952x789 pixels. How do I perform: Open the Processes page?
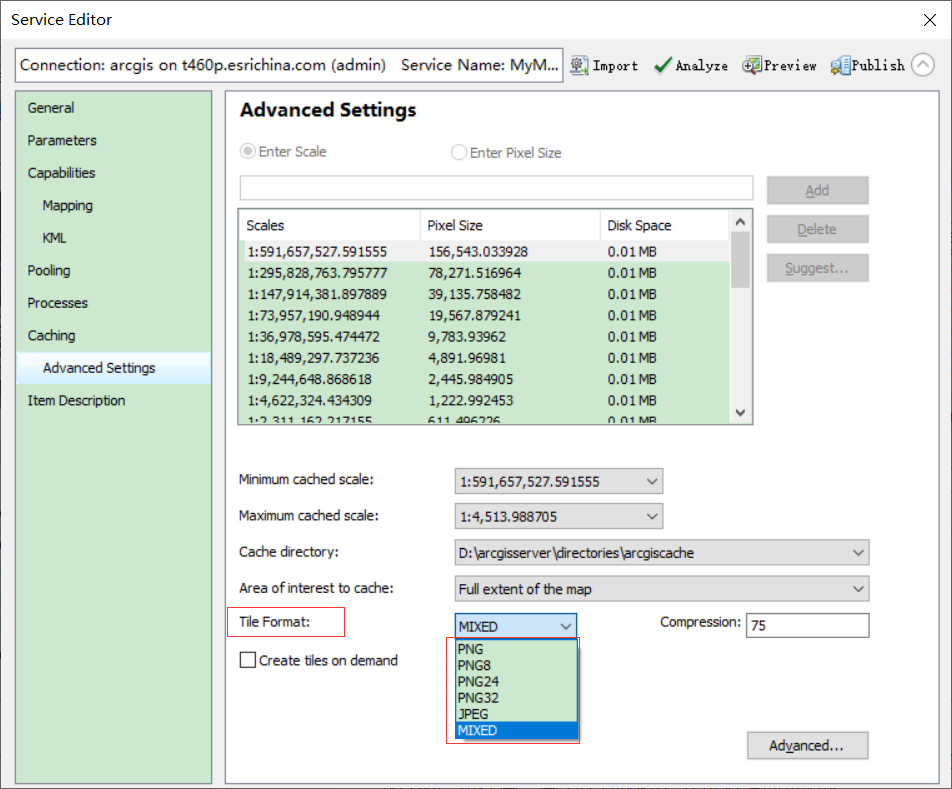(58, 303)
